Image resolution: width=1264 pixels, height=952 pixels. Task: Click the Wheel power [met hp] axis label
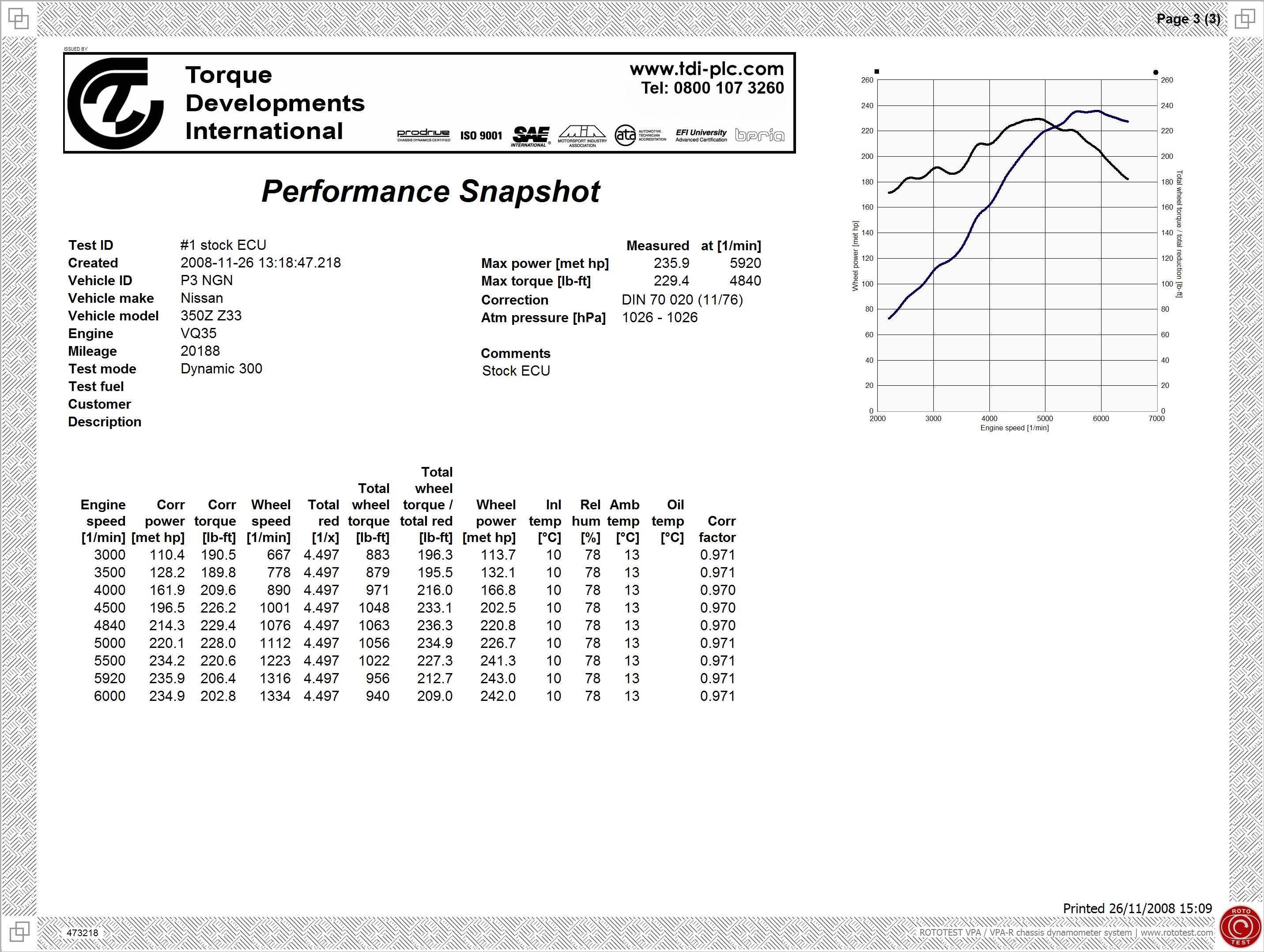pos(856,256)
